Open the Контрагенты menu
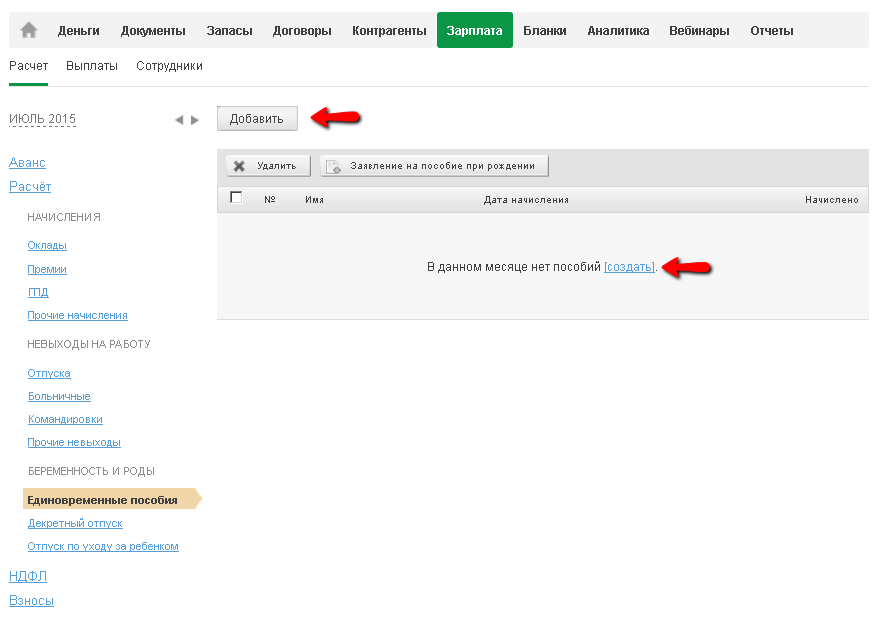 pos(389,31)
